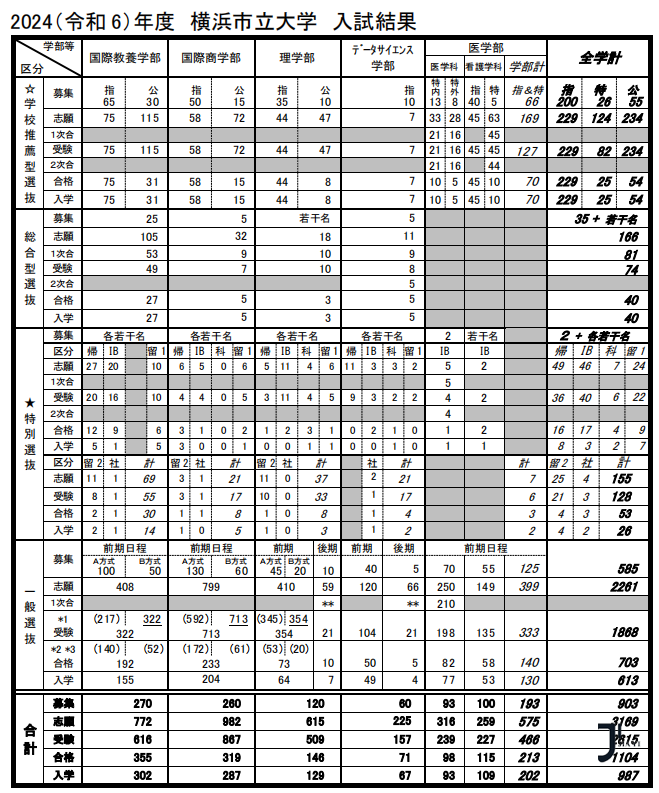
Task: Select the 医学部 header cell
Action: pos(486,48)
